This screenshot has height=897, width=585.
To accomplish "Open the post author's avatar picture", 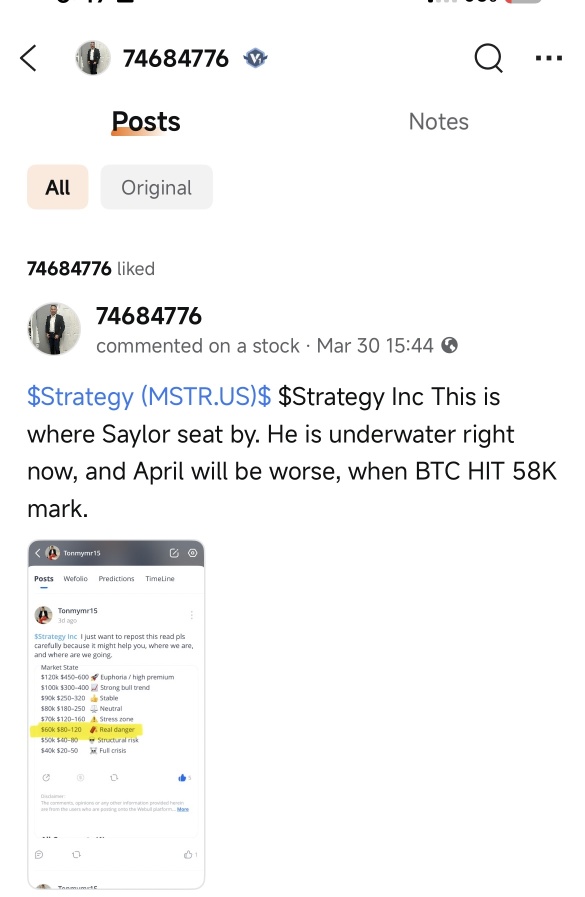I will pyautogui.click(x=54, y=329).
